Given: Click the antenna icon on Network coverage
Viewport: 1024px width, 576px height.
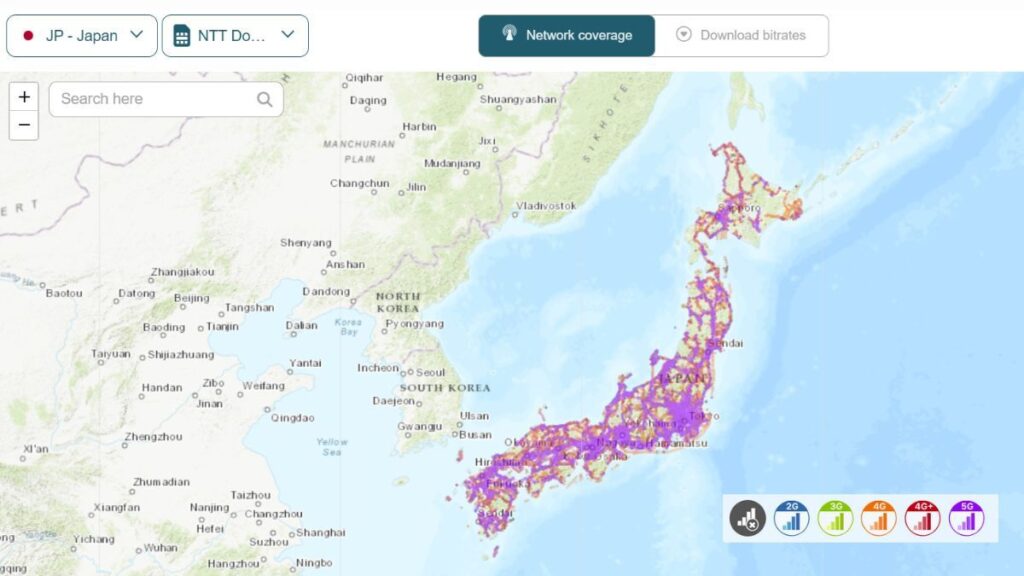Looking at the screenshot, I should point(512,34).
